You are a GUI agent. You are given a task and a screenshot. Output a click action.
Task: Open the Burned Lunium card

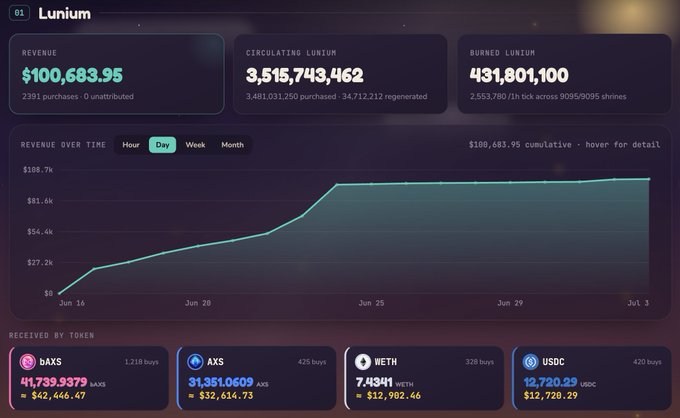(x=564, y=74)
